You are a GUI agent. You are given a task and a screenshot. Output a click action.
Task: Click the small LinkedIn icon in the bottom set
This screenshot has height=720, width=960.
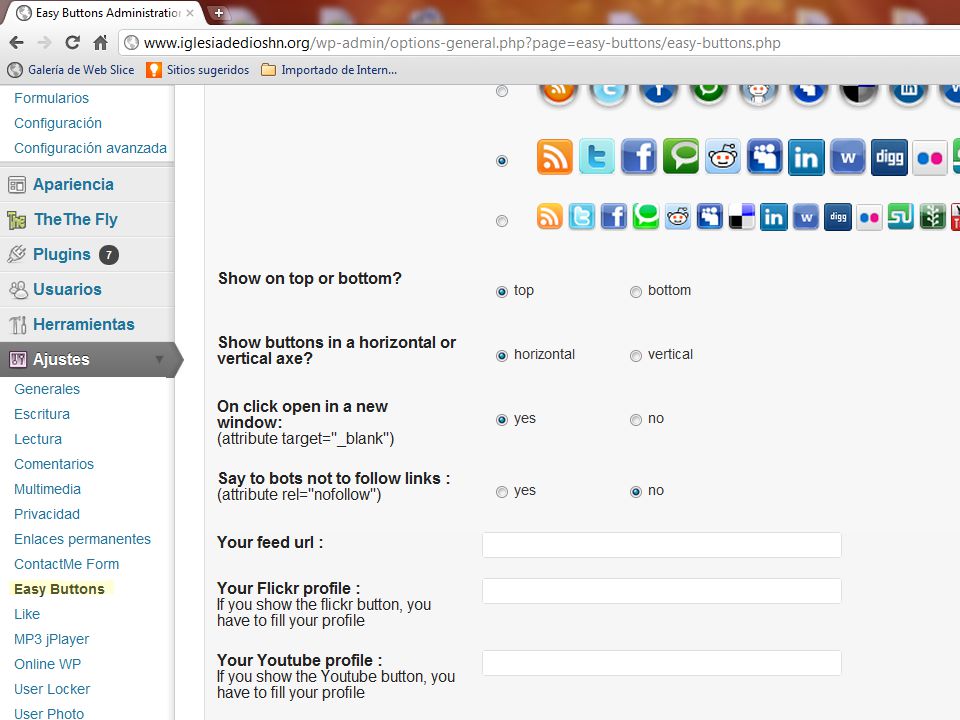tap(773, 217)
